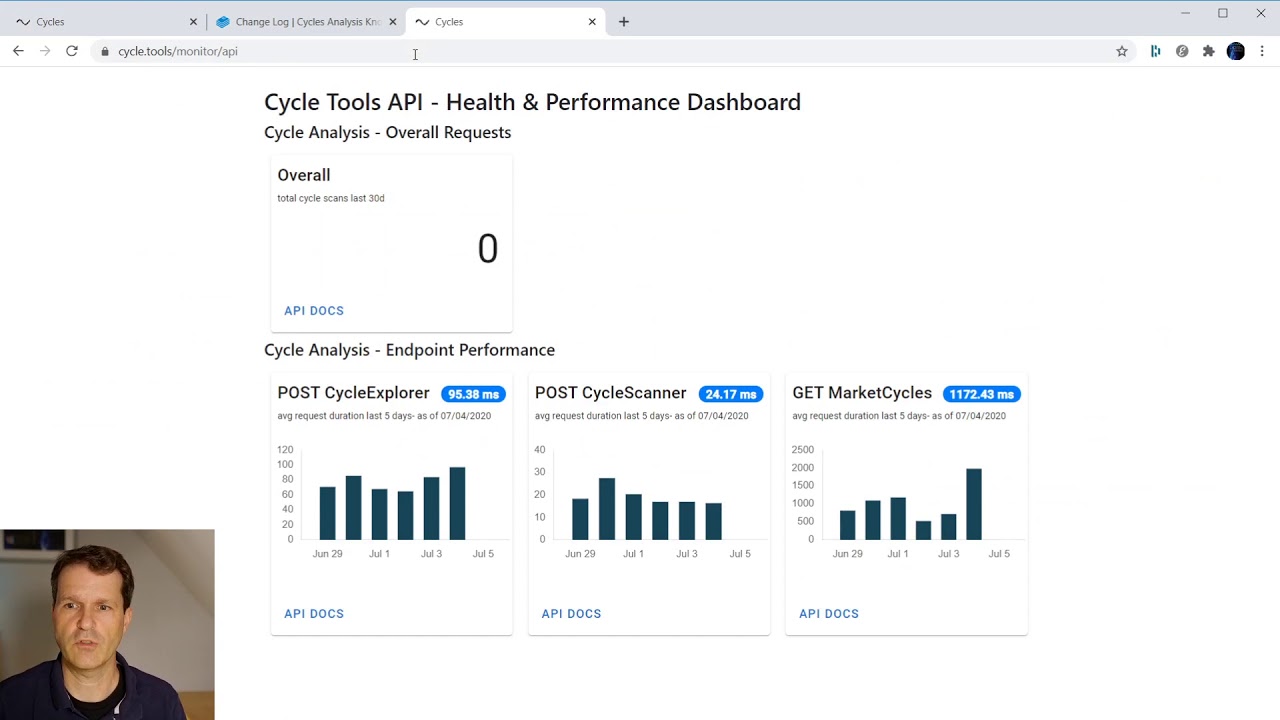Open API DOCS link in Overall card
The image size is (1280, 720).
tap(314, 311)
